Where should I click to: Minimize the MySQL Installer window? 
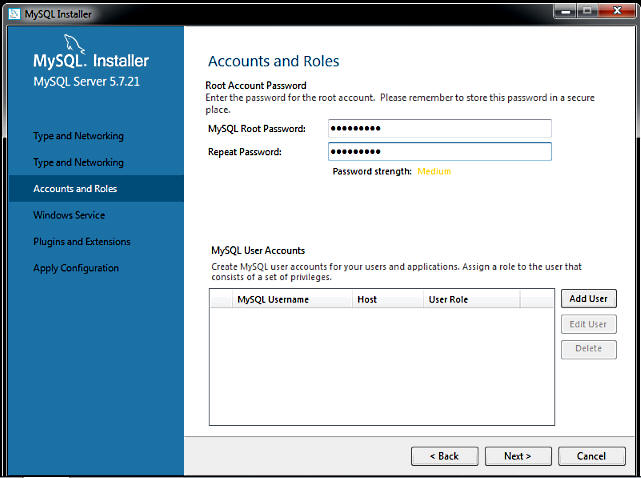[565, 11]
